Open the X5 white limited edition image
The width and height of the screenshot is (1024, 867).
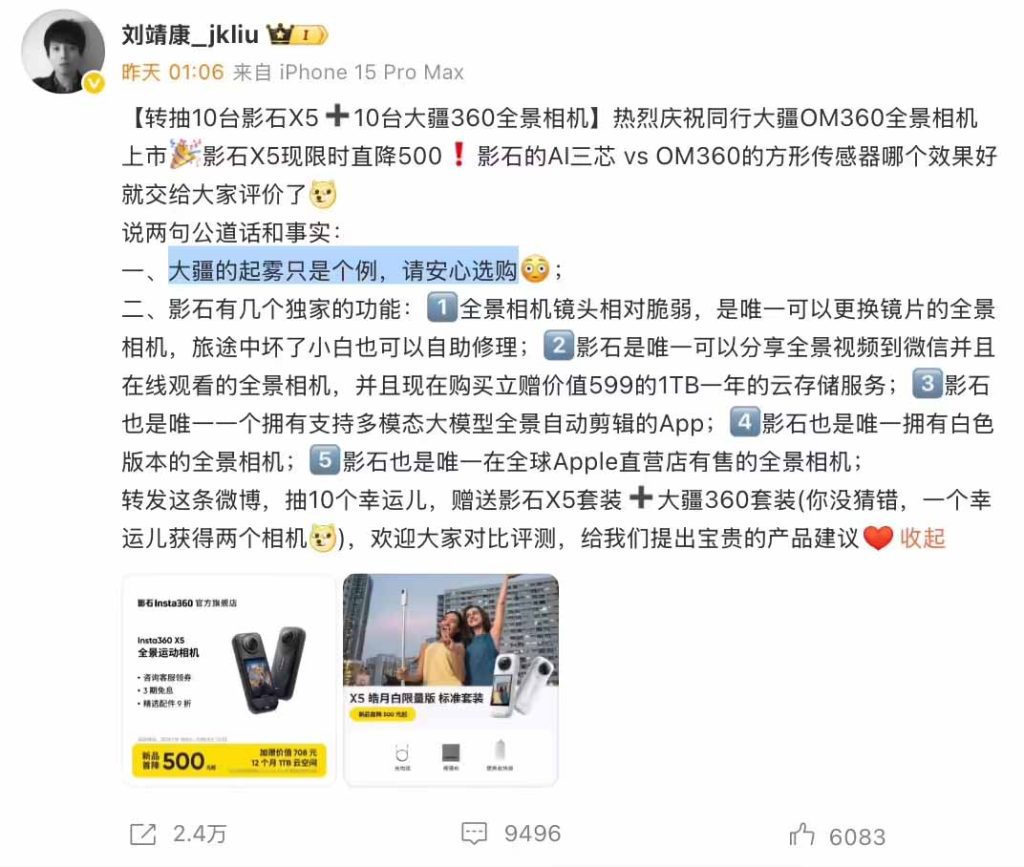451,679
